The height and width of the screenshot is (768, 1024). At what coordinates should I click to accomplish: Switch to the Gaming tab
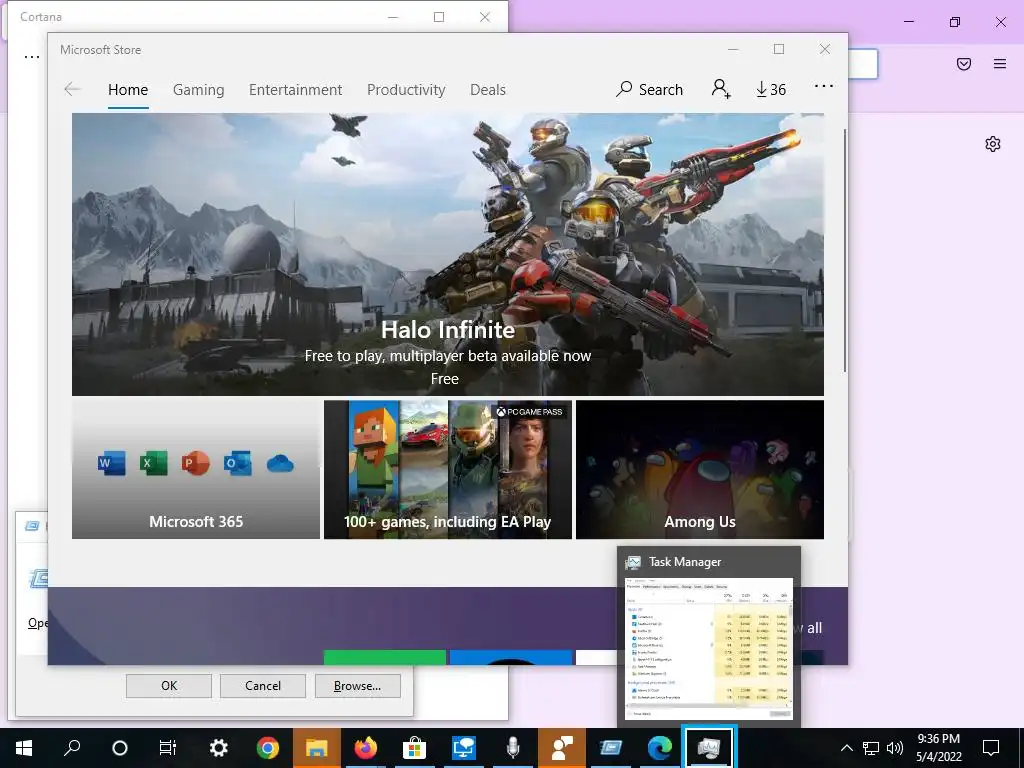tap(199, 89)
